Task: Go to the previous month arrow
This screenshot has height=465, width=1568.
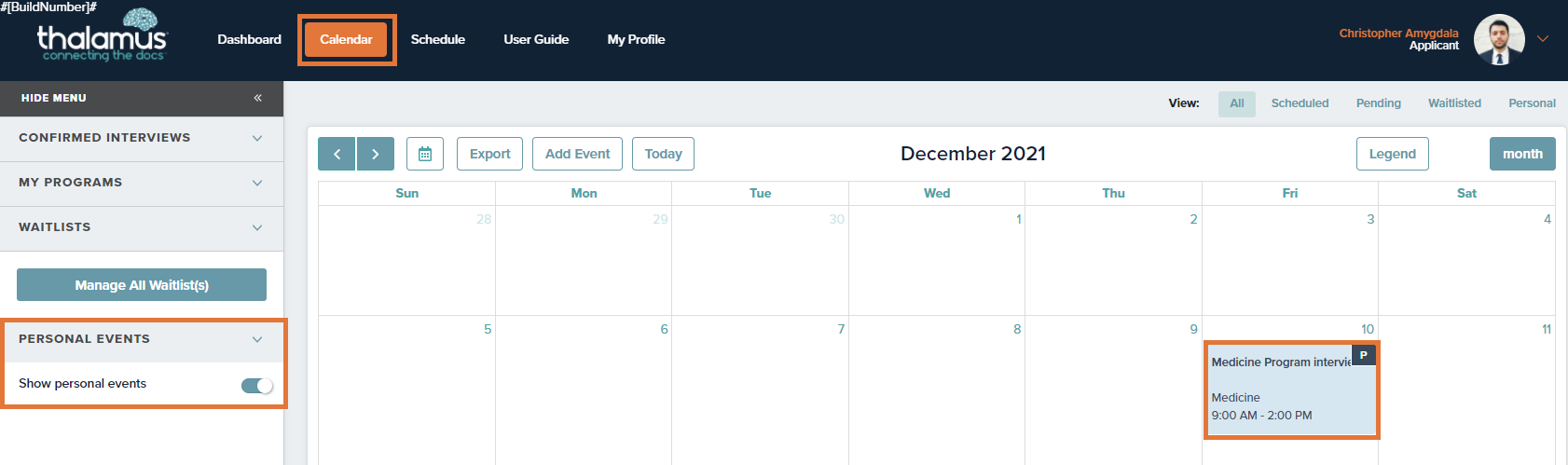Action: coord(337,154)
